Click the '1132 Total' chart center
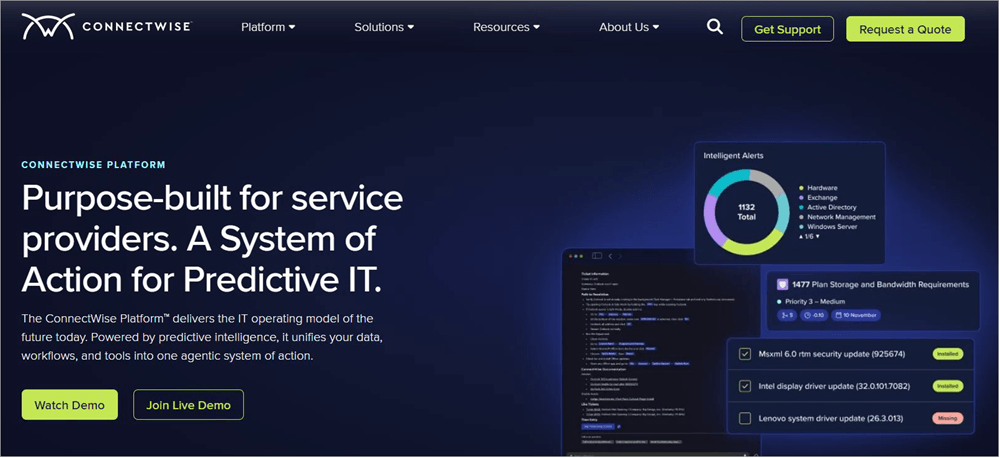 click(x=746, y=212)
